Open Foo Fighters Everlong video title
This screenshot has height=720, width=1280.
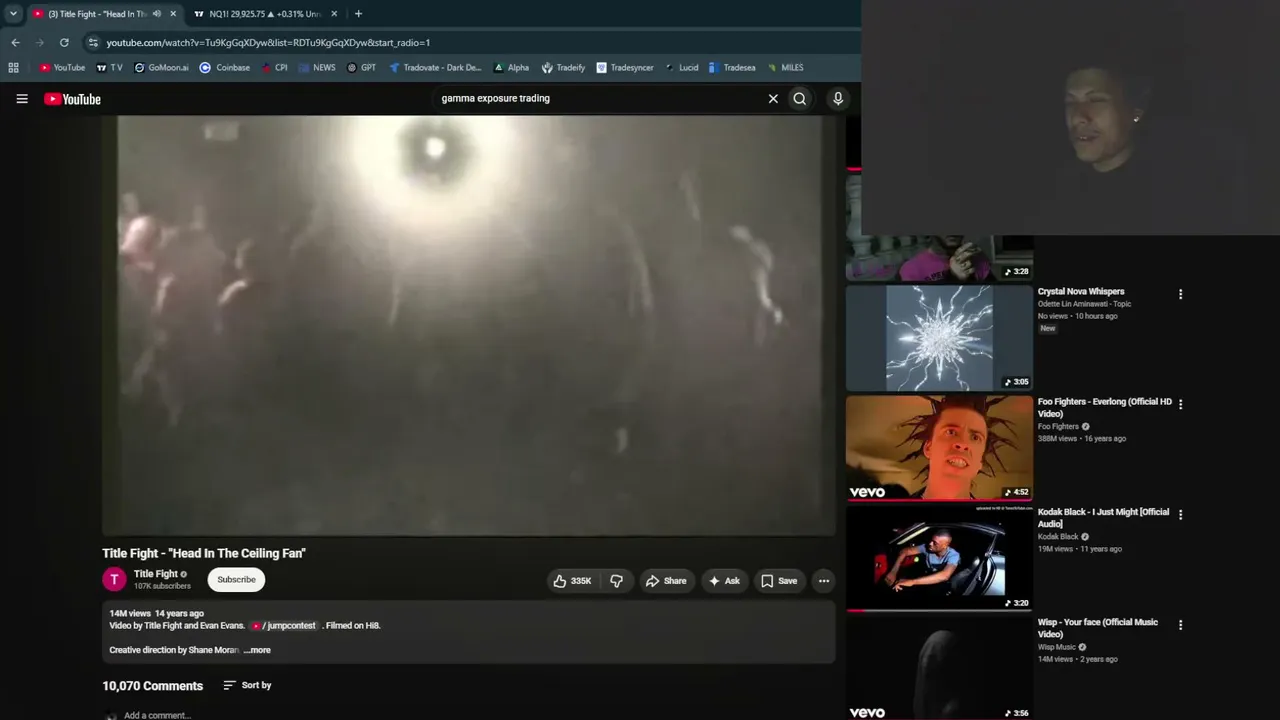point(1104,408)
